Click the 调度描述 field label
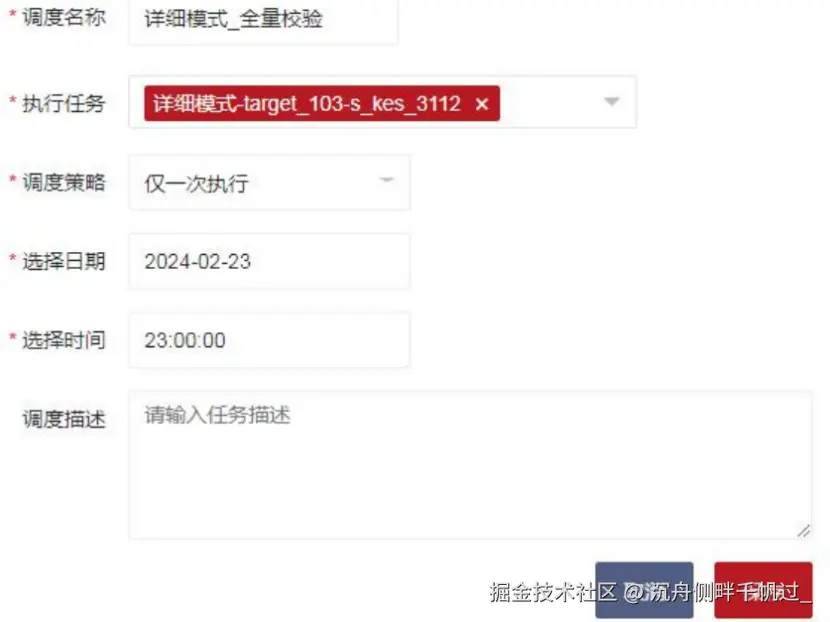This screenshot has height=622, width=830. [64, 419]
